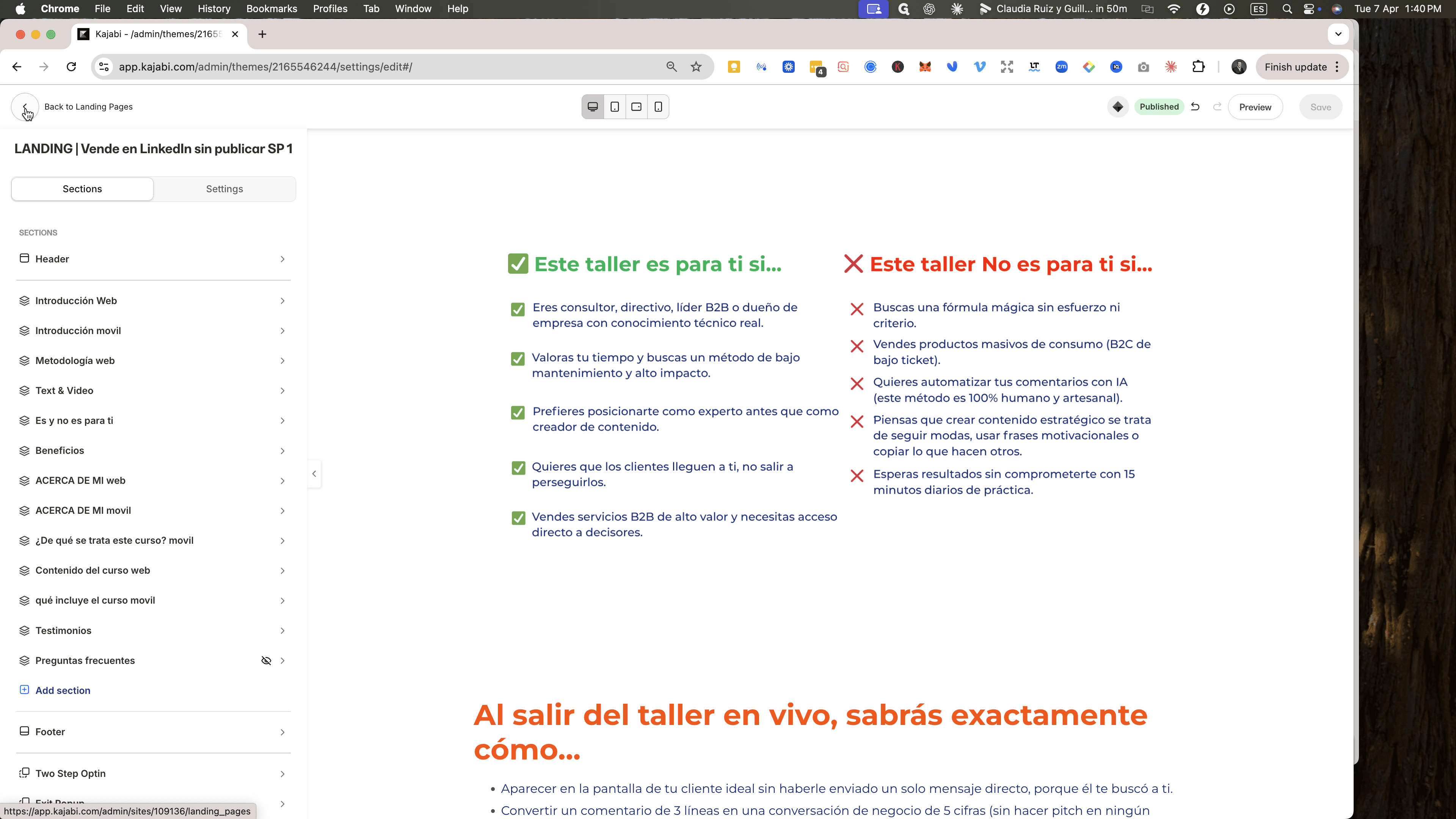Switch to the Settings tab
This screenshot has height=819, width=1456.
pyautogui.click(x=224, y=189)
